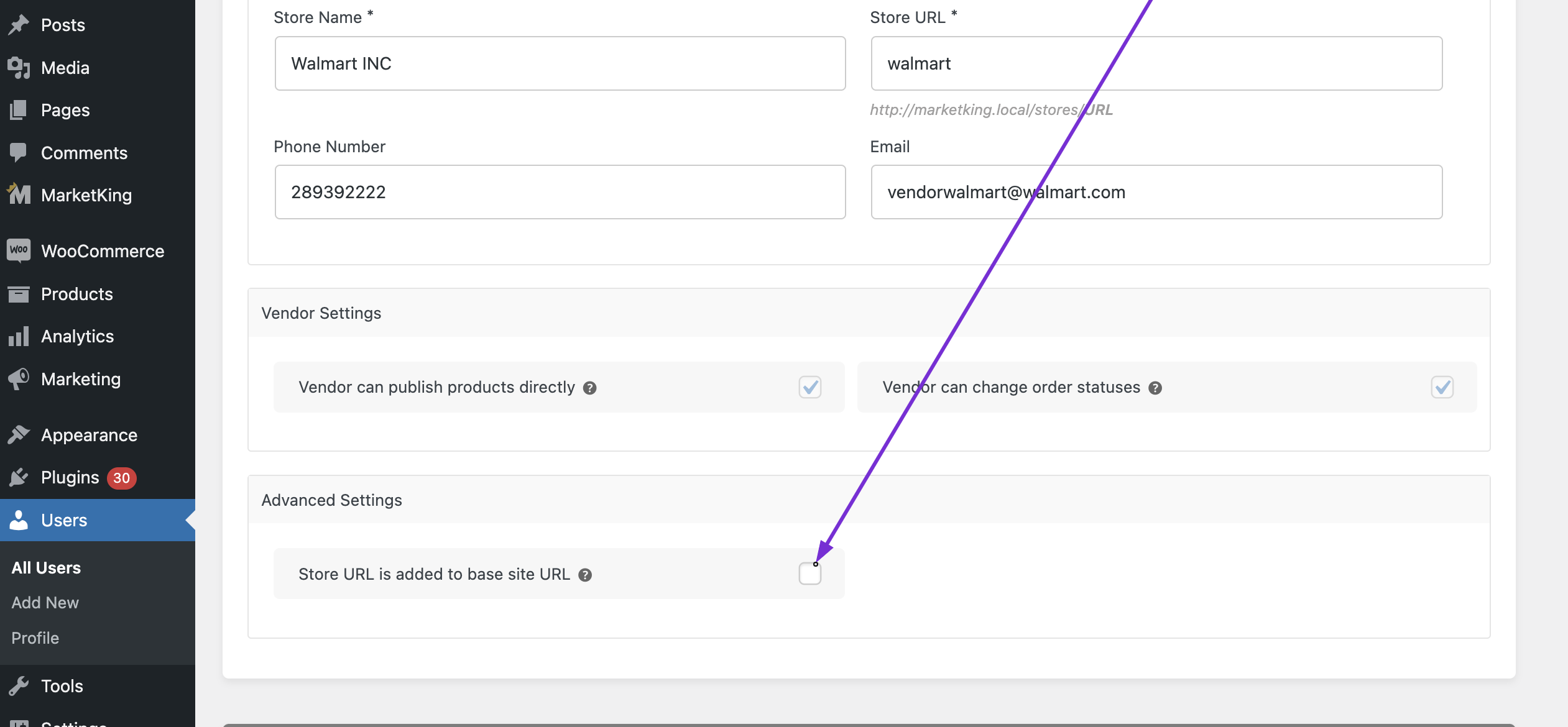Open the Analytics menu
Viewport: 1568px width, 727px height.
(78, 336)
